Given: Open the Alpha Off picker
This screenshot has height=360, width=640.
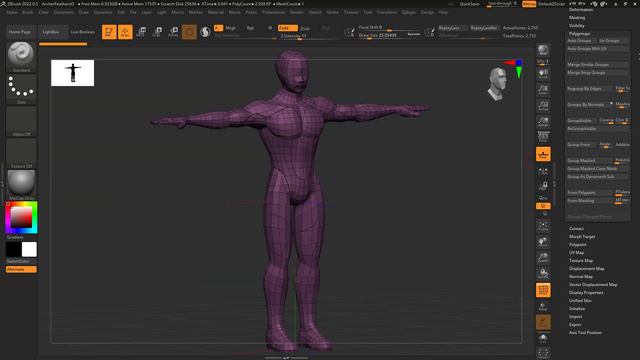Looking at the screenshot, I should click(x=21, y=121).
